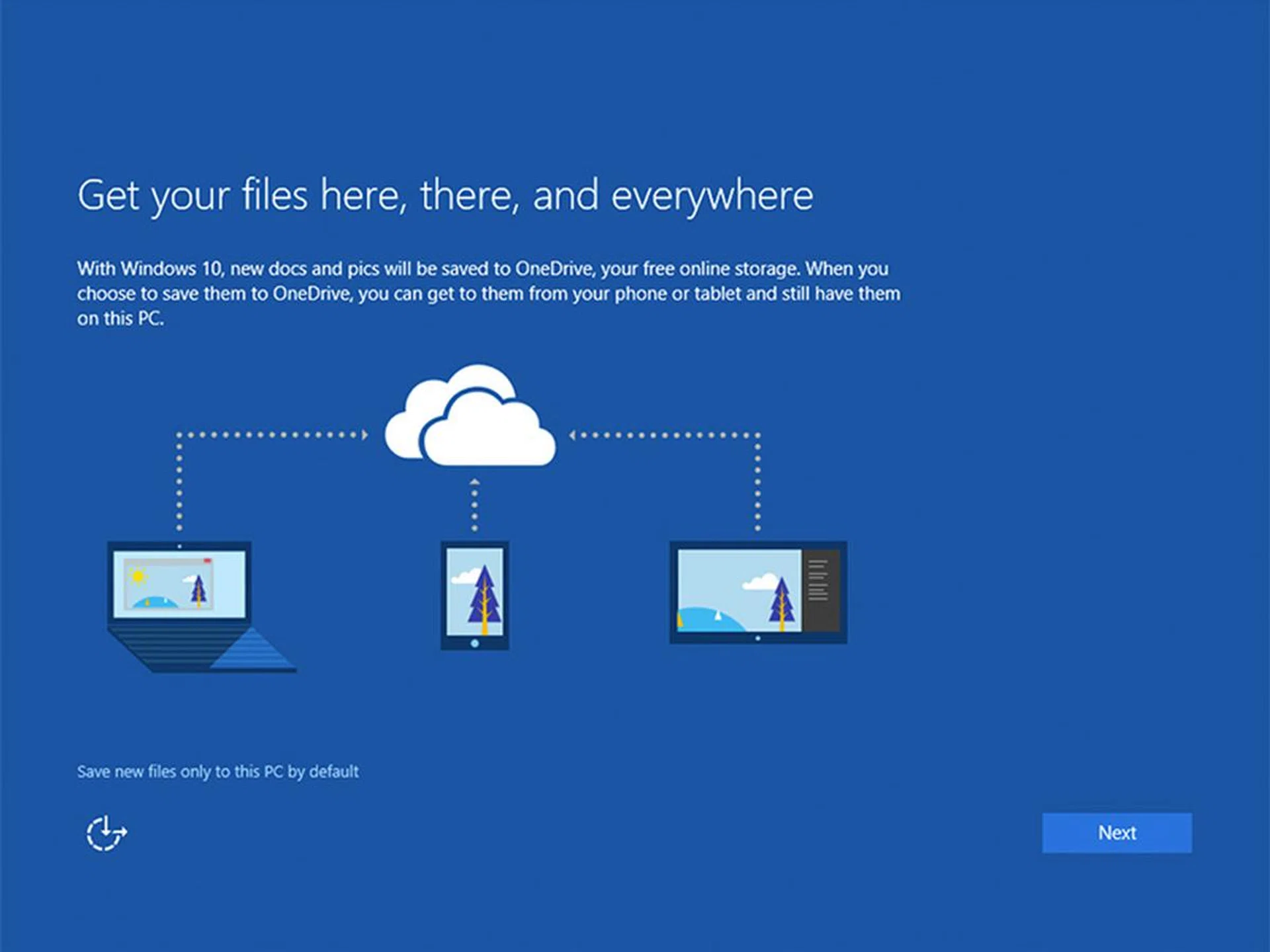This screenshot has width=1270, height=952.
Task: Click the dark sidebar panel on tablet
Action: [x=820, y=590]
